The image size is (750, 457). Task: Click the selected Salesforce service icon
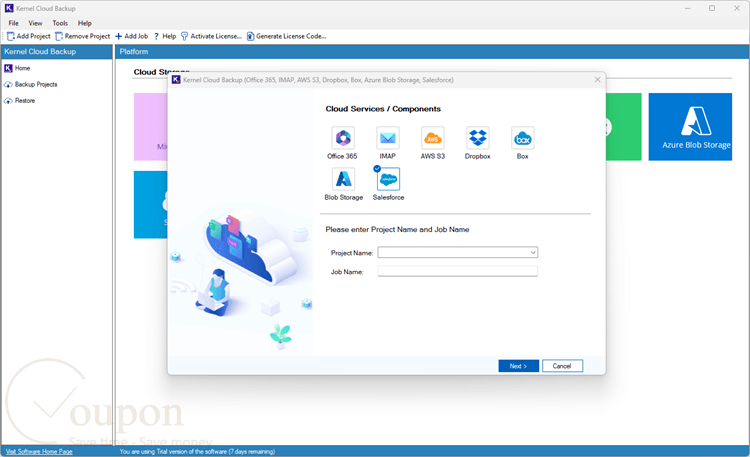pos(388,179)
